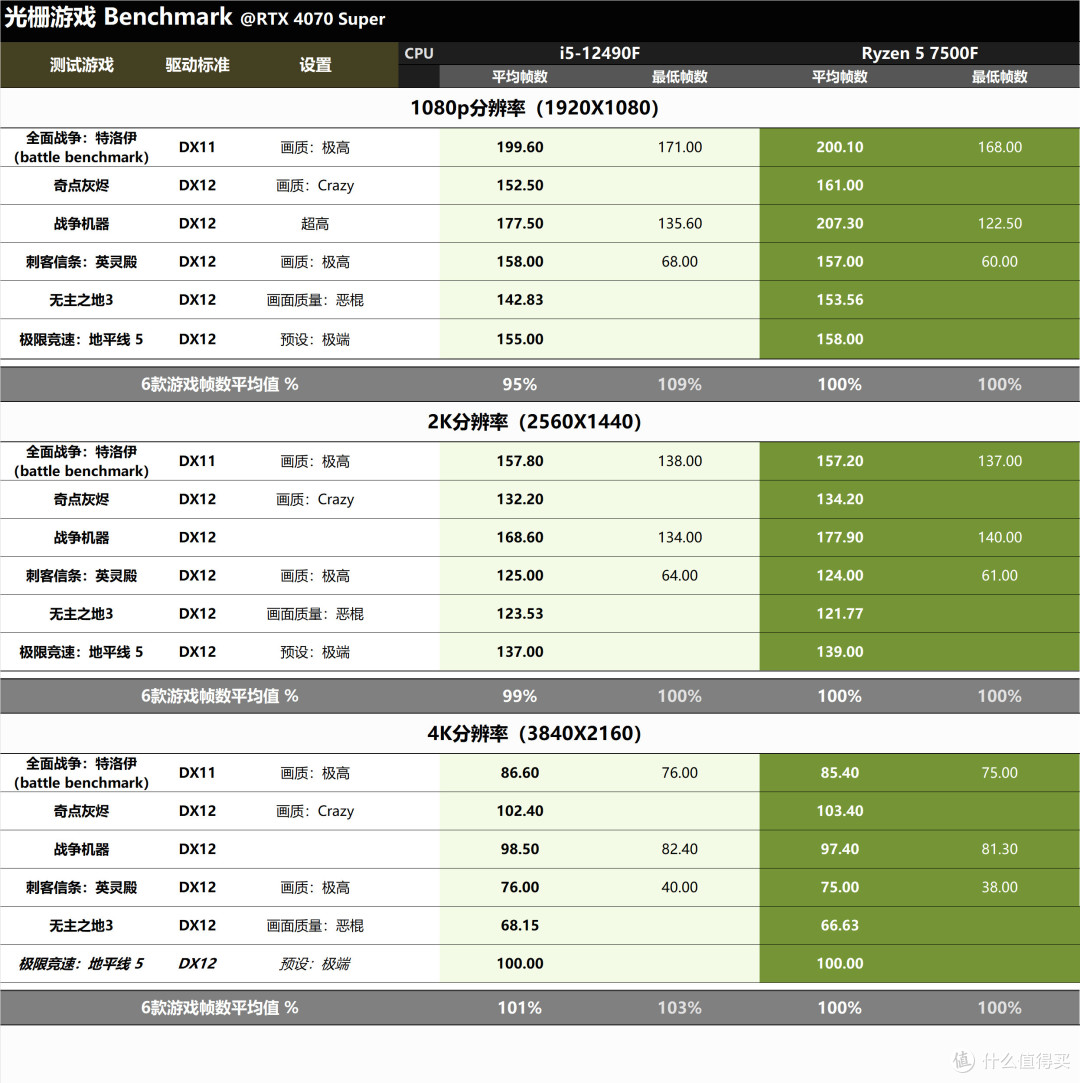Click the 光栅游戏 Benchmark title text
Image resolution: width=1080 pixels, height=1083 pixels.
[118, 17]
